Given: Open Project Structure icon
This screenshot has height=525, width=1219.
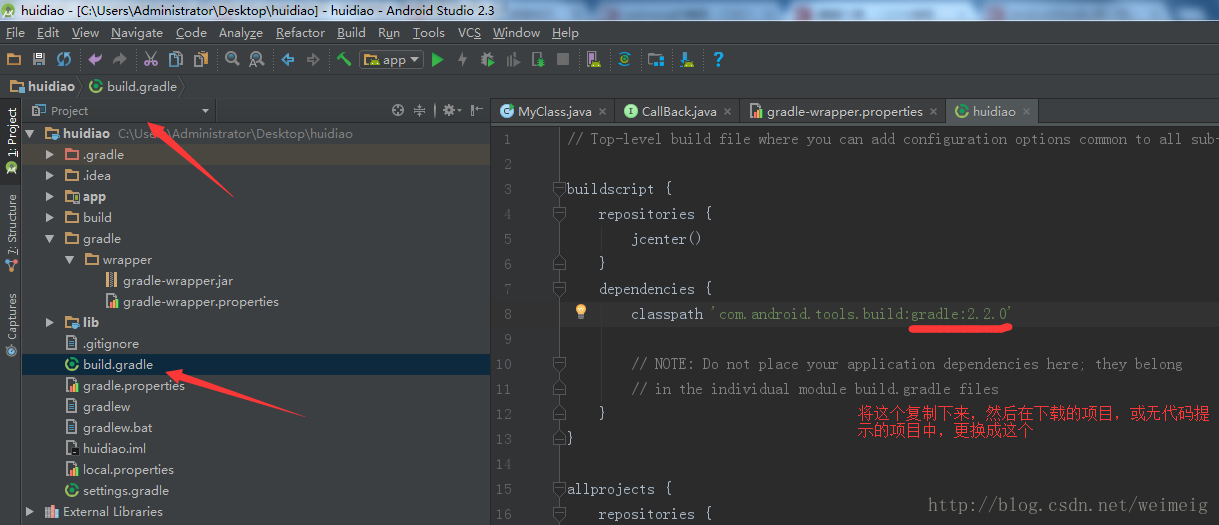Looking at the screenshot, I should point(656,60).
